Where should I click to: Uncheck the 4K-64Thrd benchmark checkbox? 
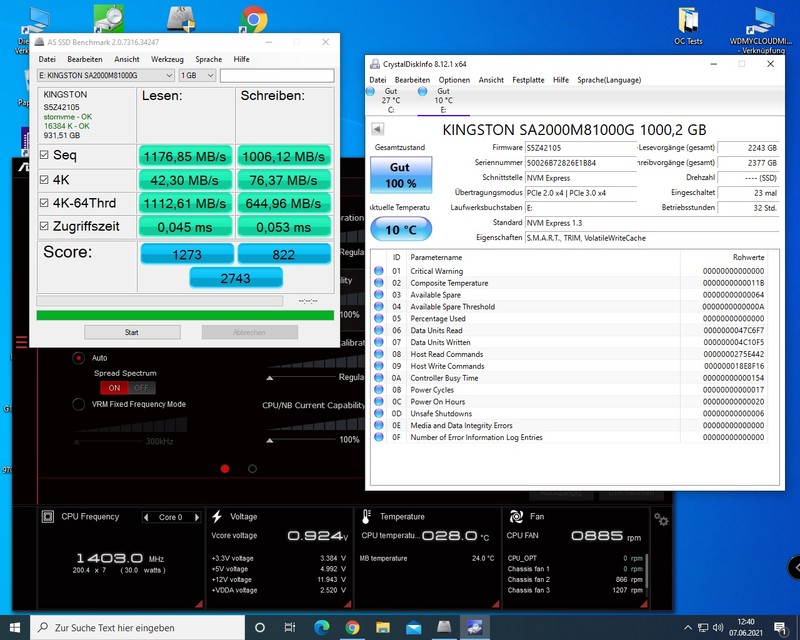coord(44,203)
